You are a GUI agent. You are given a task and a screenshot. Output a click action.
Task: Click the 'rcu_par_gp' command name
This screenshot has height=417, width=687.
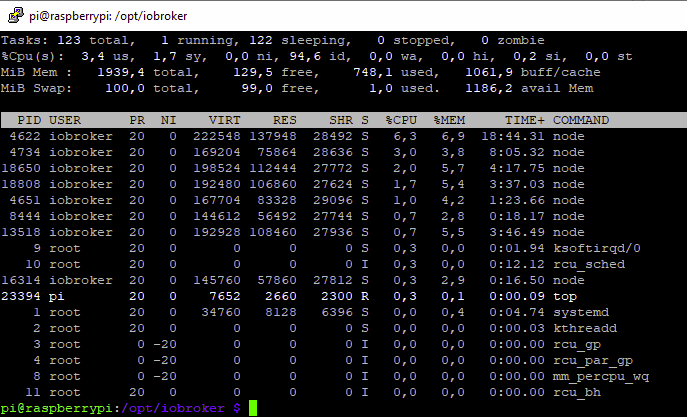point(593,360)
